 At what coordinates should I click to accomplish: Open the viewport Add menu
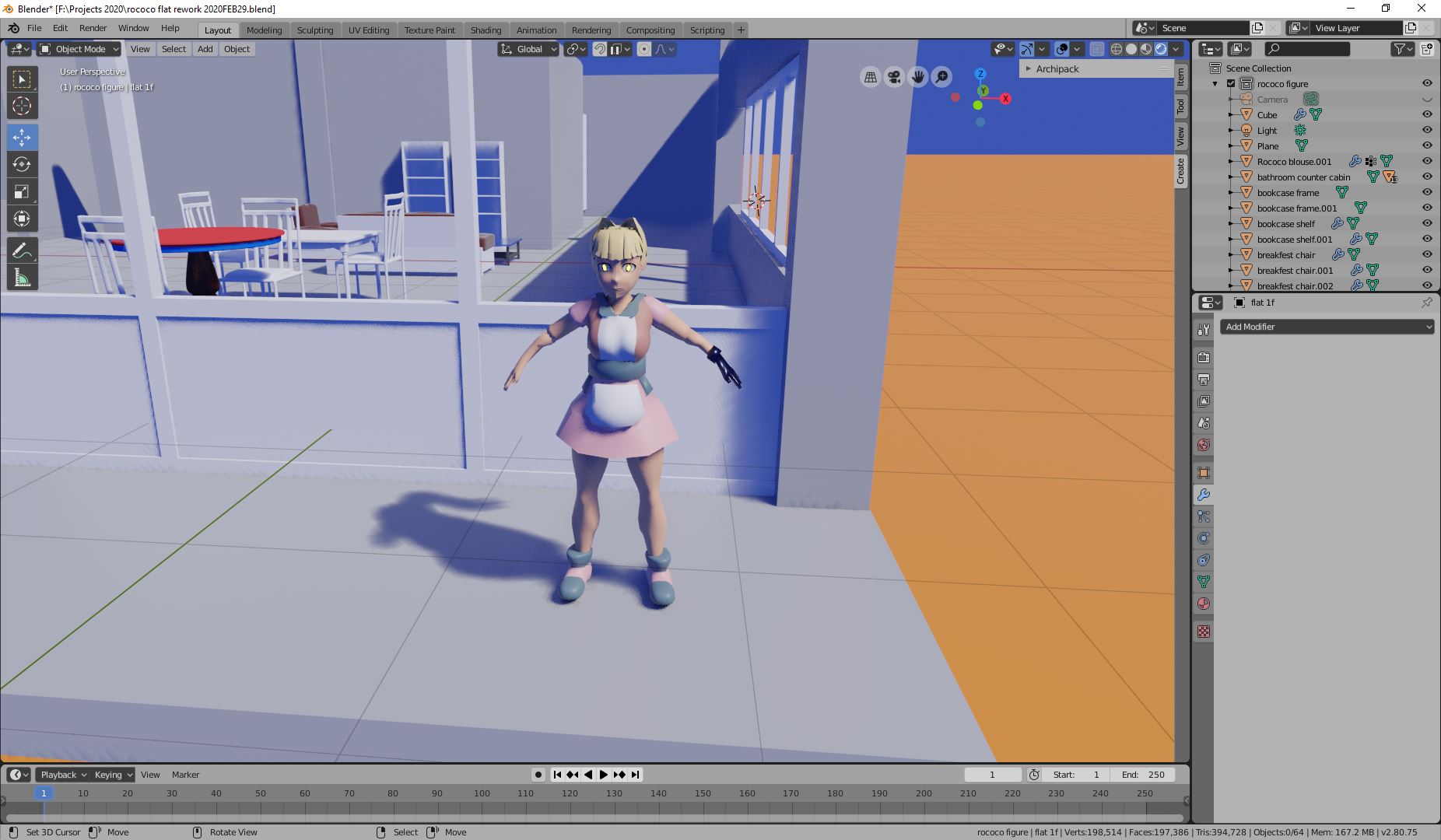[x=205, y=49]
